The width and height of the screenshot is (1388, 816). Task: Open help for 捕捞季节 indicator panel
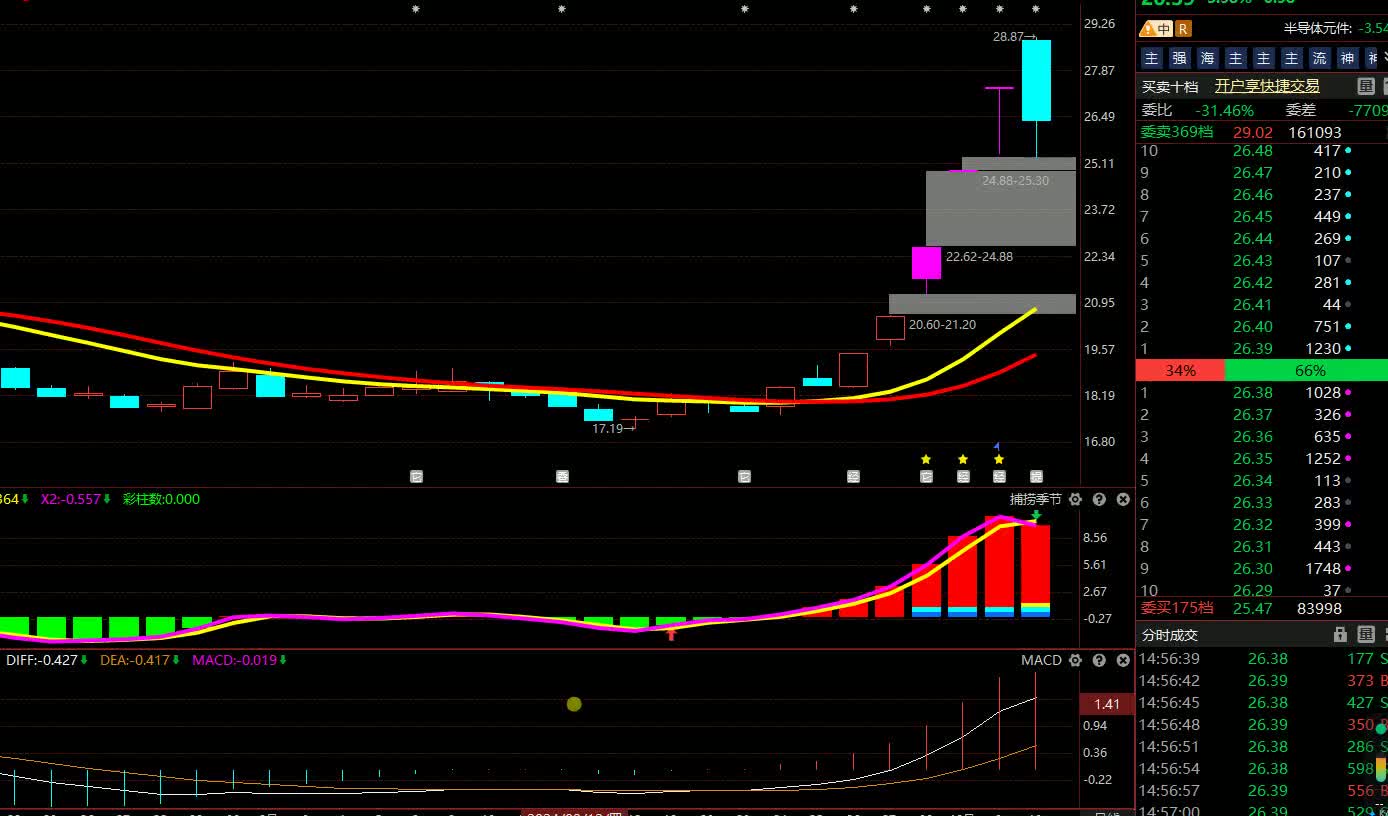click(x=1099, y=499)
